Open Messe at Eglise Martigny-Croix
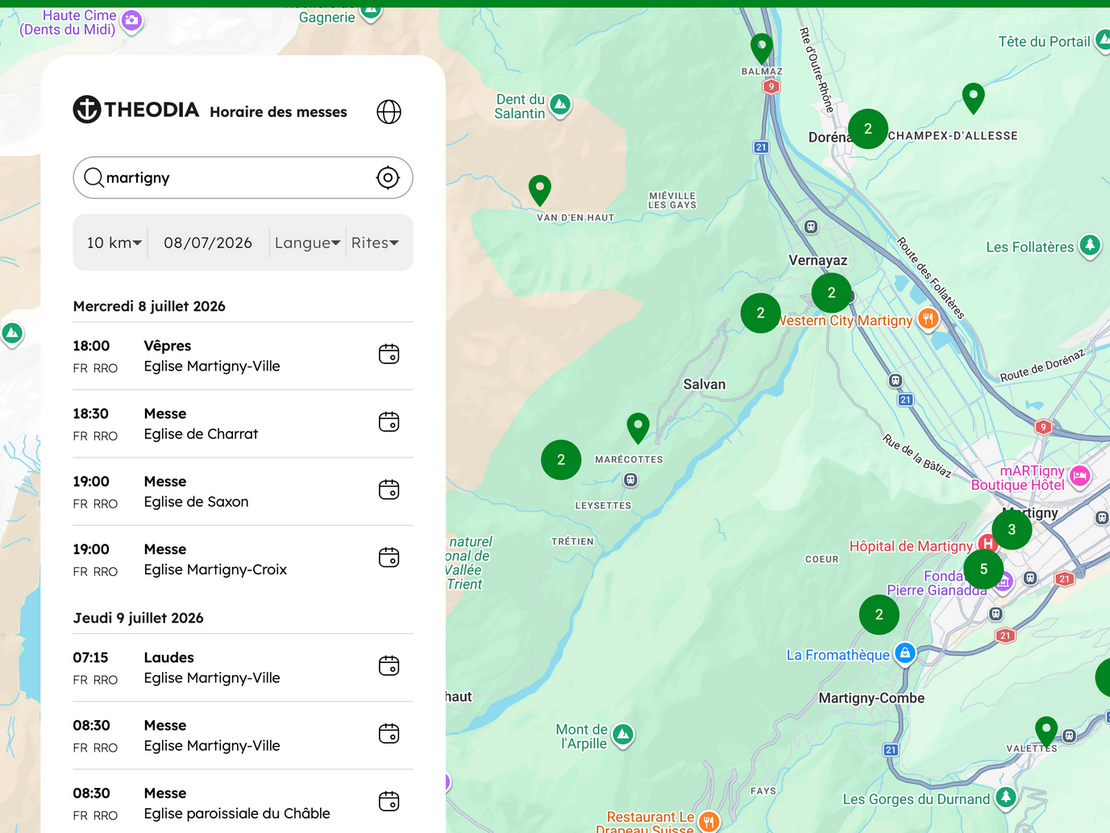The image size is (1110, 833). coord(243,560)
